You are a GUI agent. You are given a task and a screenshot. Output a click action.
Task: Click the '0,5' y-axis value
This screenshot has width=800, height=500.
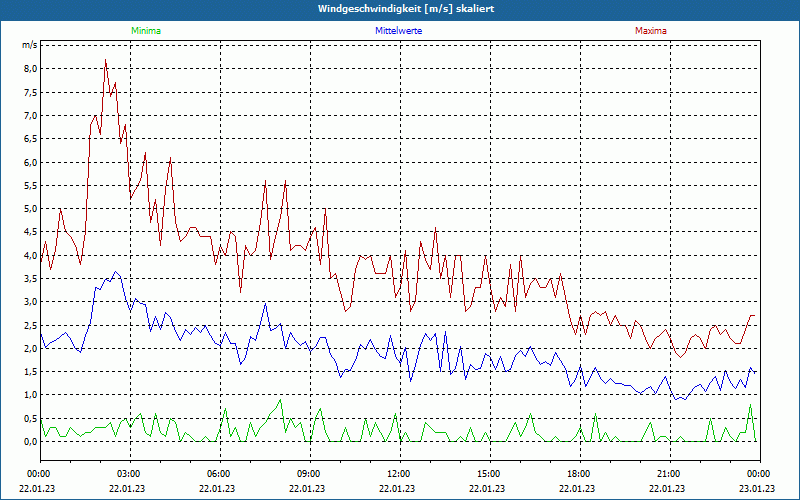pos(31,418)
